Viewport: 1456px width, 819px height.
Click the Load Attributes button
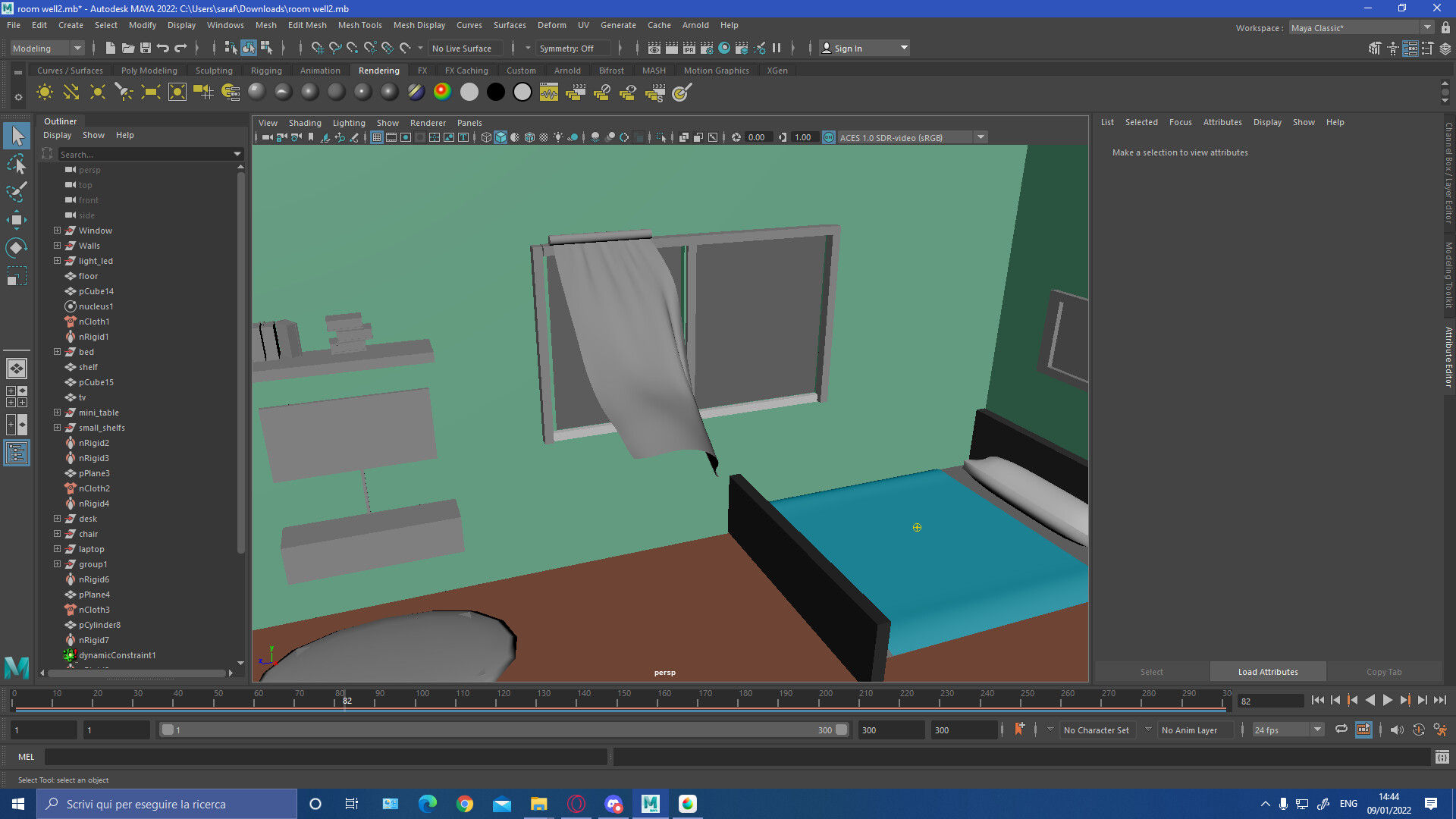coord(1268,672)
